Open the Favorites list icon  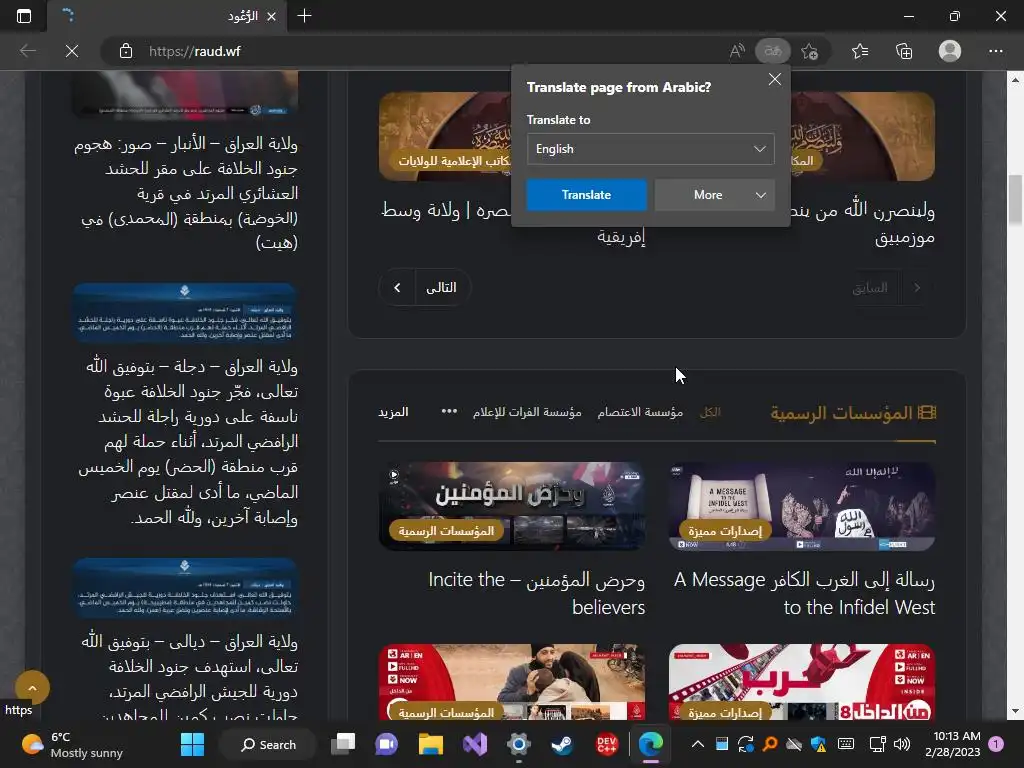coord(860,51)
